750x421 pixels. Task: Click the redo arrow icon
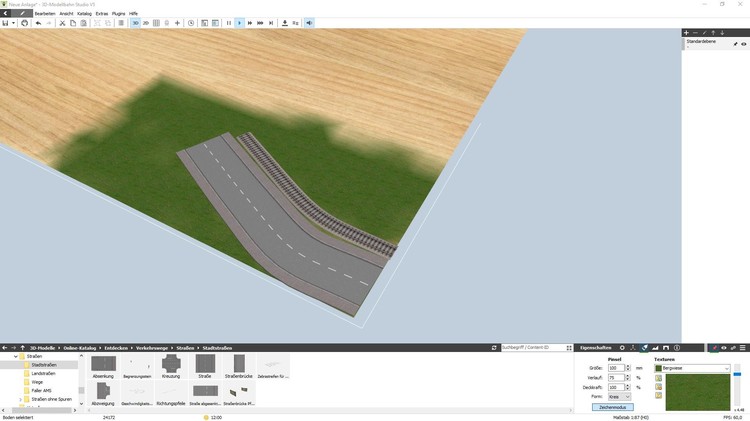pyautogui.click(x=49, y=23)
